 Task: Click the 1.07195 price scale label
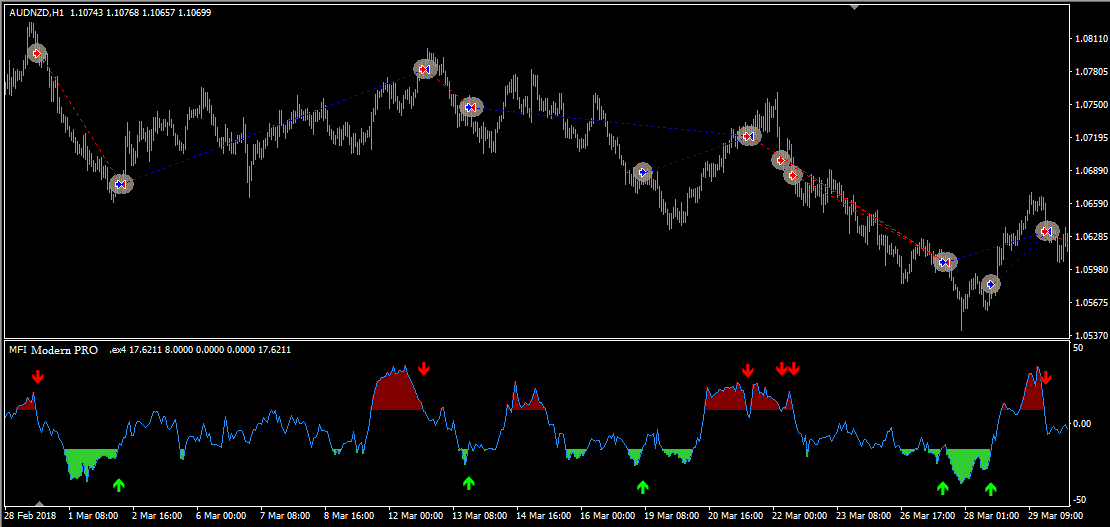pos(1091,137)
